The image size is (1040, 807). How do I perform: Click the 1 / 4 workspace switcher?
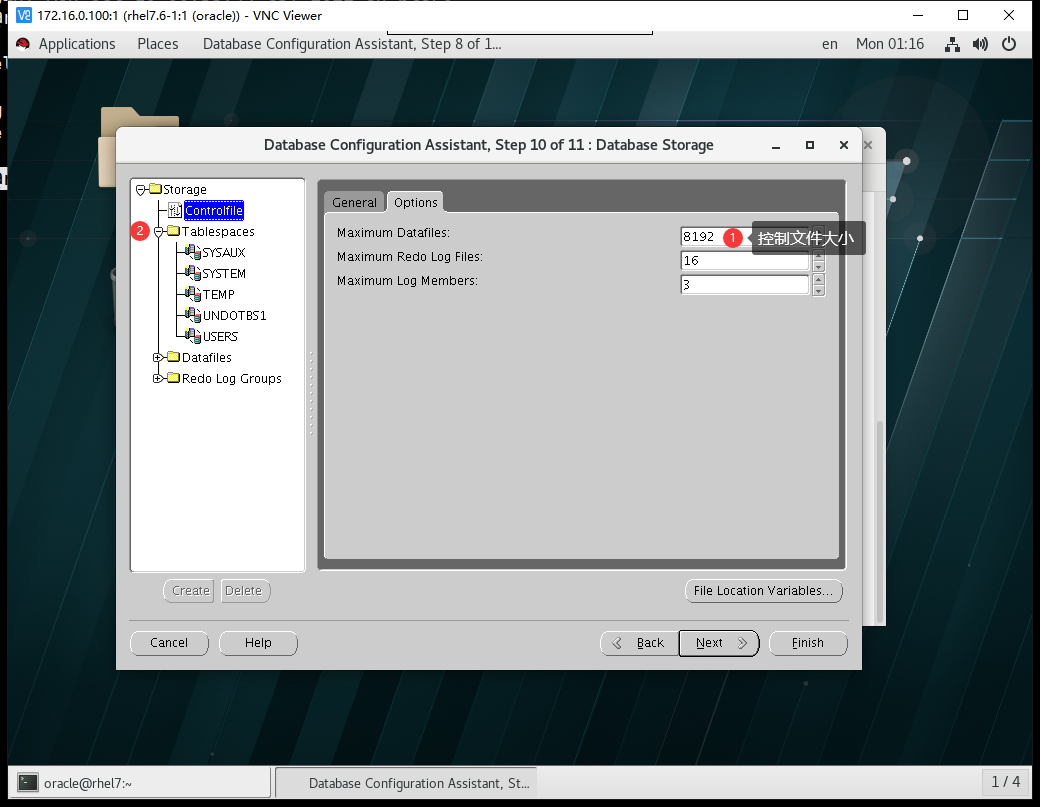pos(1006,782)
